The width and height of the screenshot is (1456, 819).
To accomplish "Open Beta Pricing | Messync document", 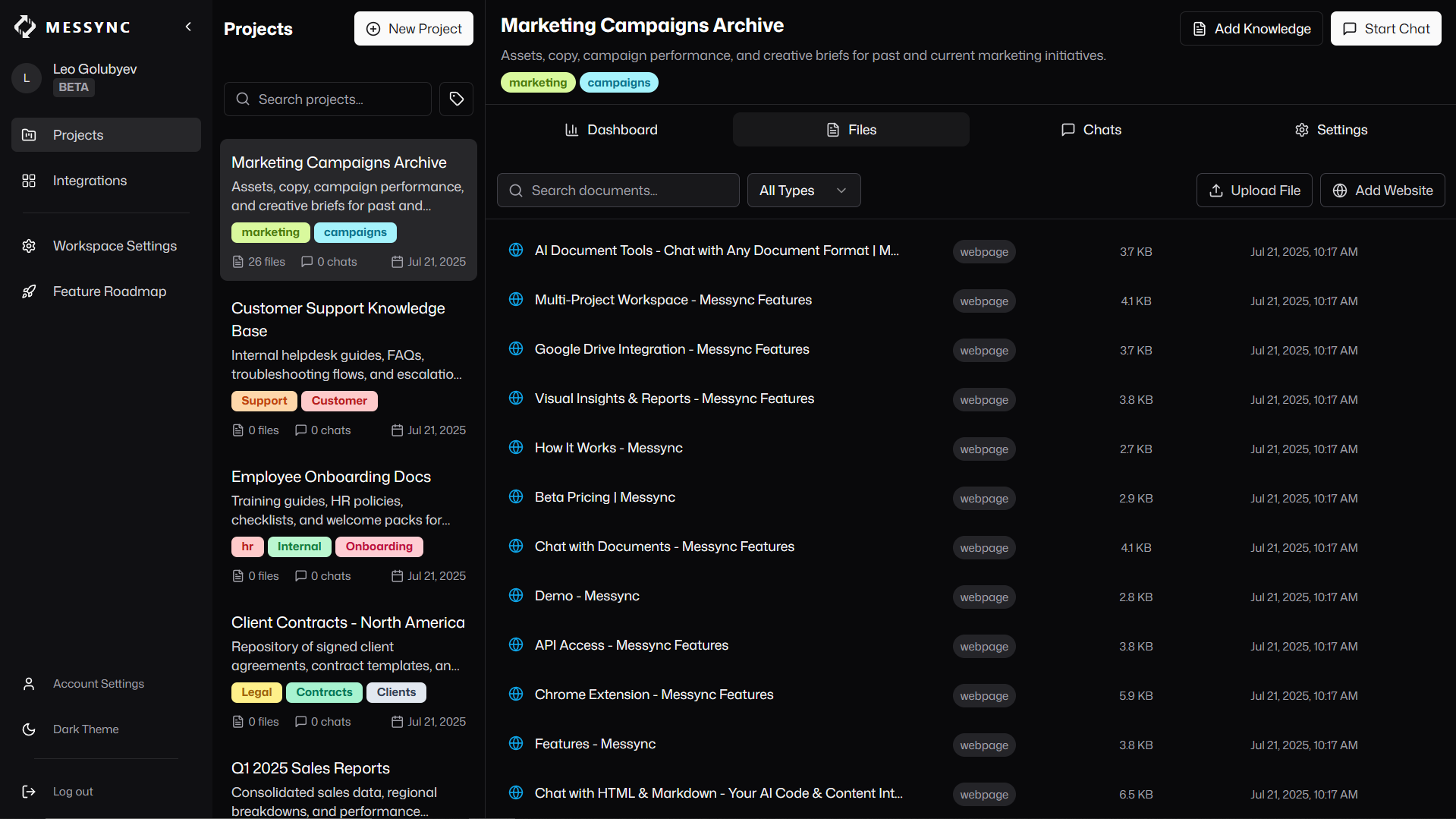I will click(x=605, y=497).
